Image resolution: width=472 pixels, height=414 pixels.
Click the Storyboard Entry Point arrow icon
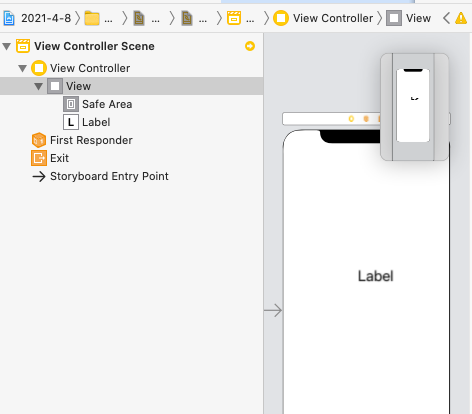39,176
